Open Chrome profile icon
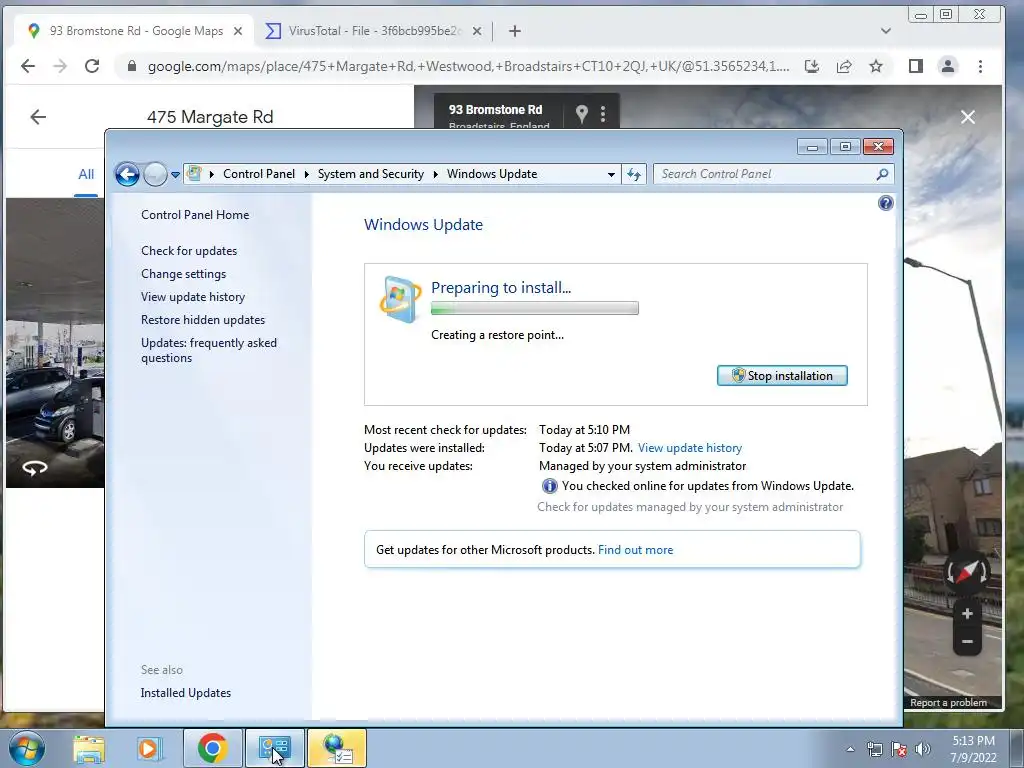The width and height of the screenshot is (1024, 768). [x=948, y=66]
